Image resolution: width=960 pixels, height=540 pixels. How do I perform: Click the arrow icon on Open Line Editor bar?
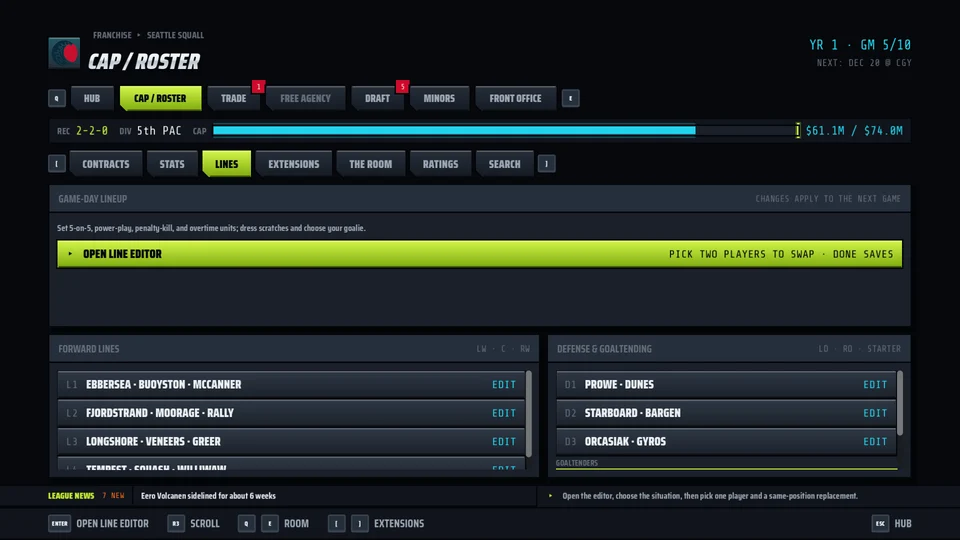70,253
